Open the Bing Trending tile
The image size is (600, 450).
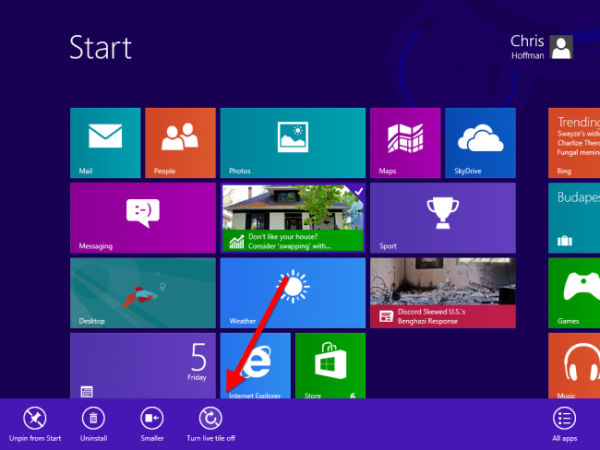(574, 143)
